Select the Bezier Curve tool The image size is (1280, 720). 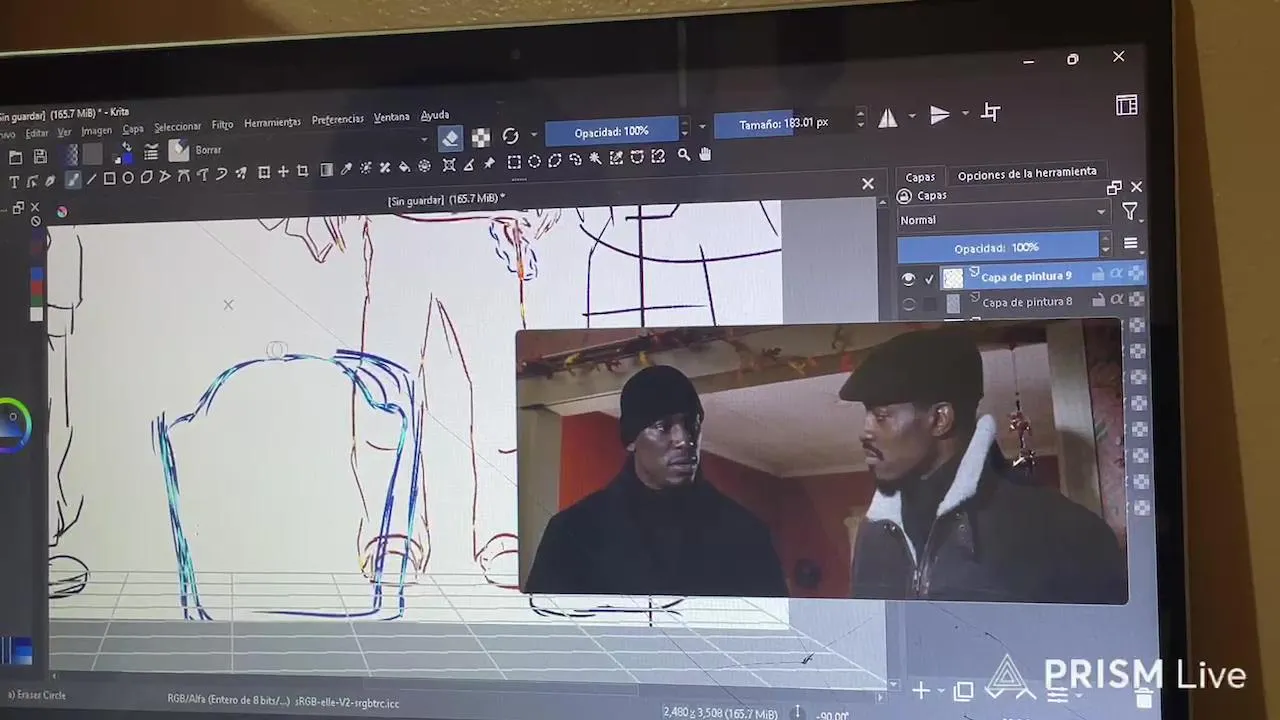coord(184,176)
